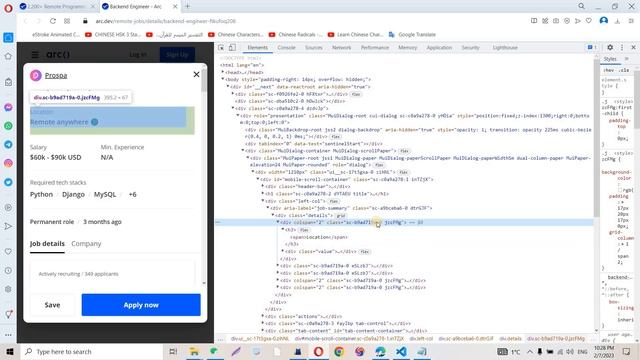Switch to the Sources tab
The width and height of the screenshot is (640, 360).
(313, 47)
